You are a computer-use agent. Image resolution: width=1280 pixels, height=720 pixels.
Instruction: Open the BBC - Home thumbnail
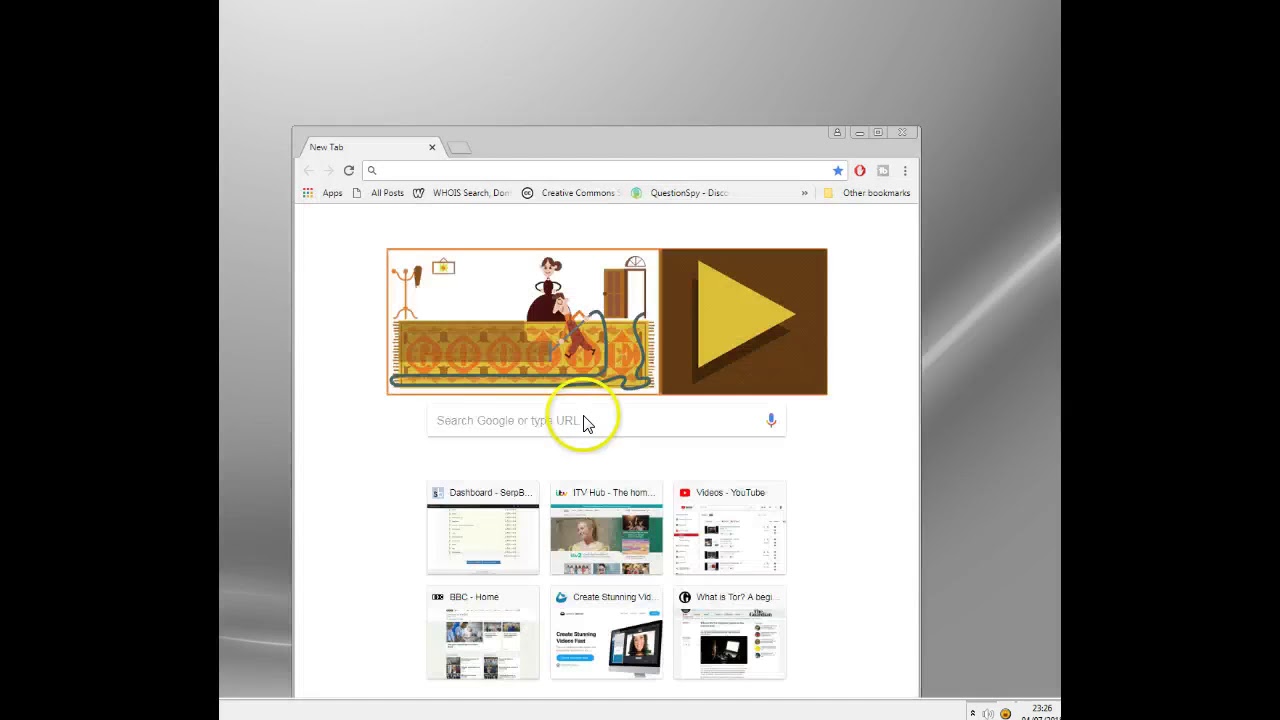[483, 633]
